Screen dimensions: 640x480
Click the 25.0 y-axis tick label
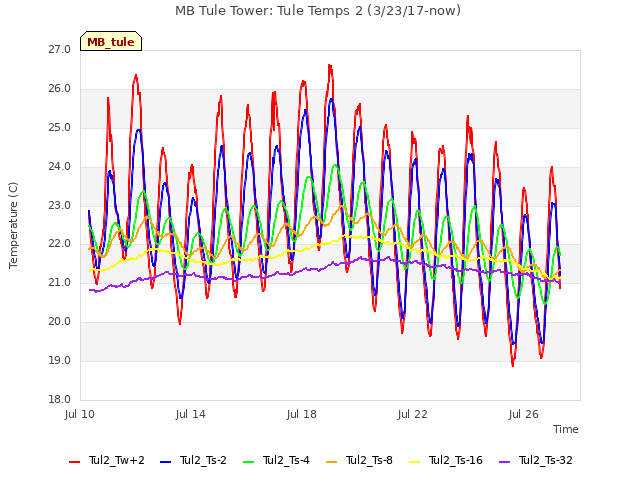tap(60, 127)
